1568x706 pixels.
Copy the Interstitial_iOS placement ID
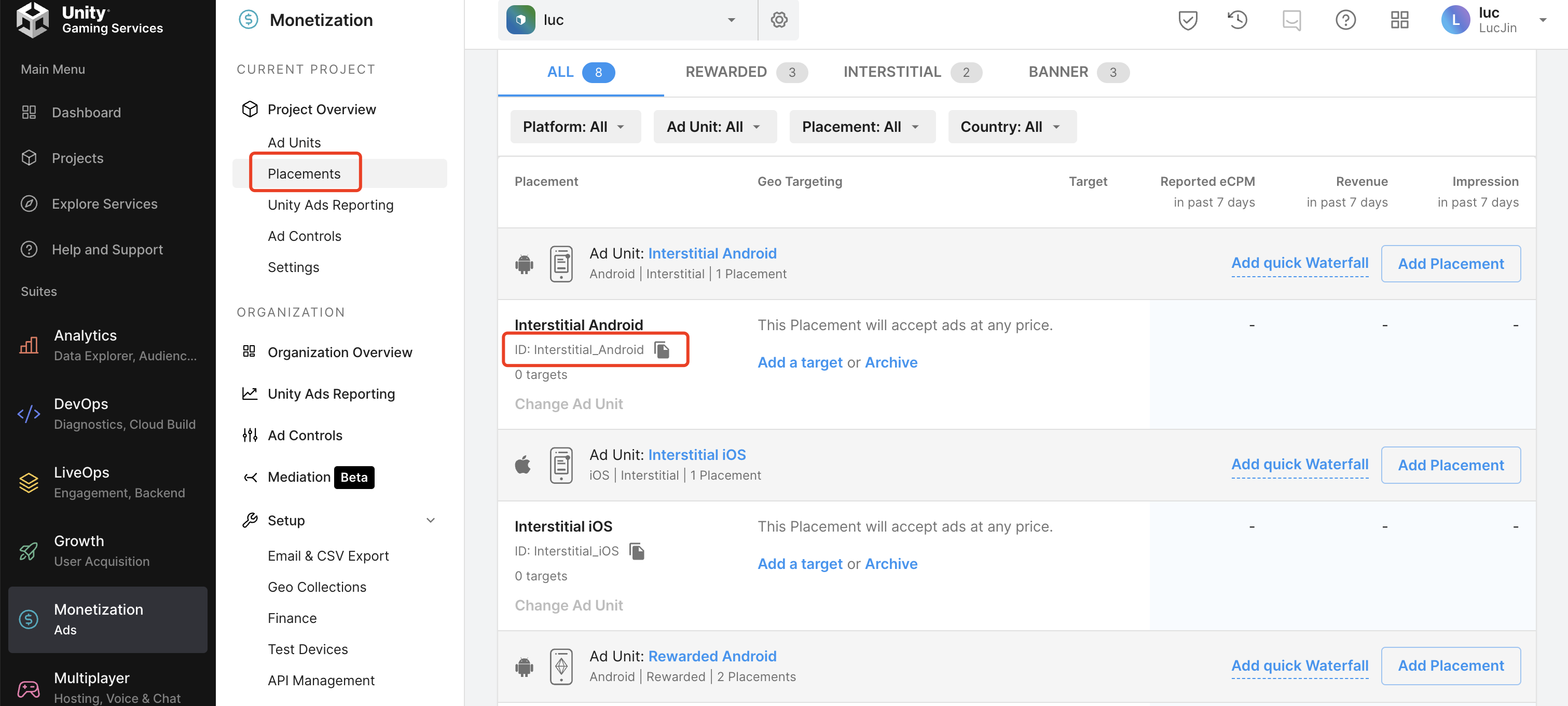coord(637,551)
